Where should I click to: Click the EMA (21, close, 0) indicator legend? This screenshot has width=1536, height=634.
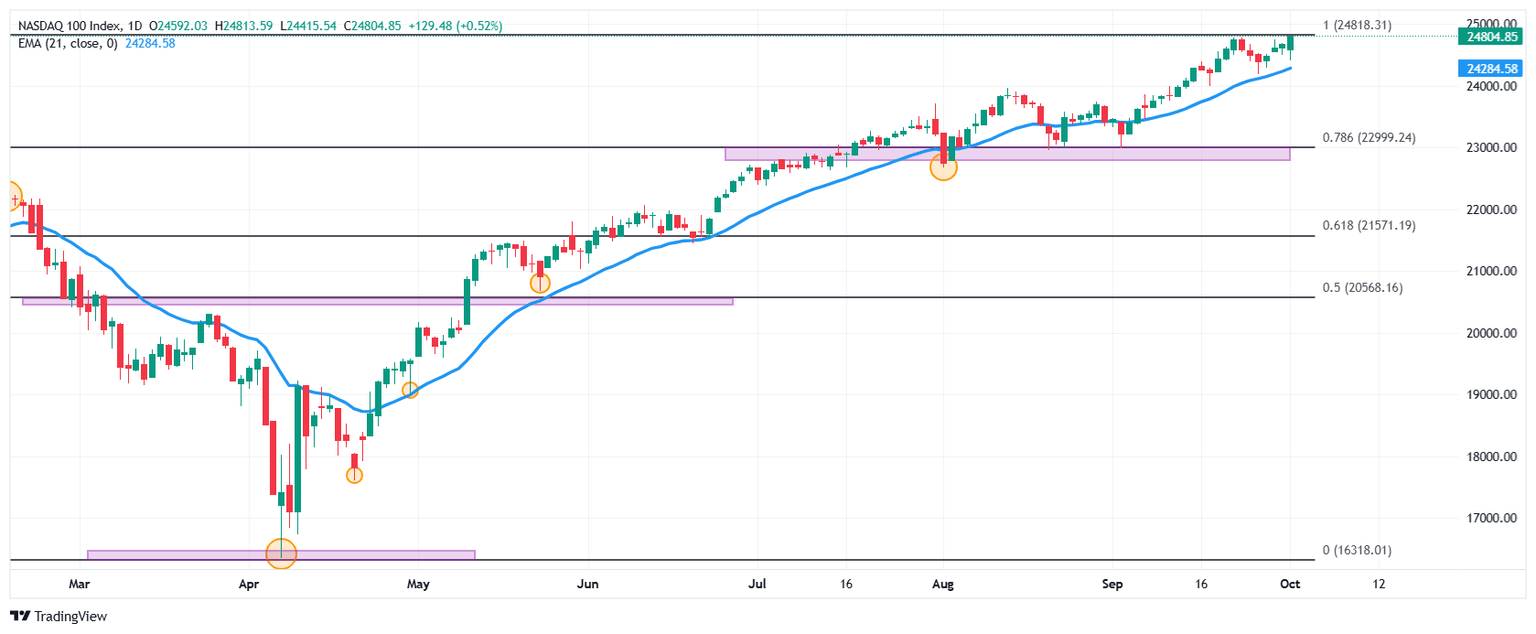pos(68,43)
